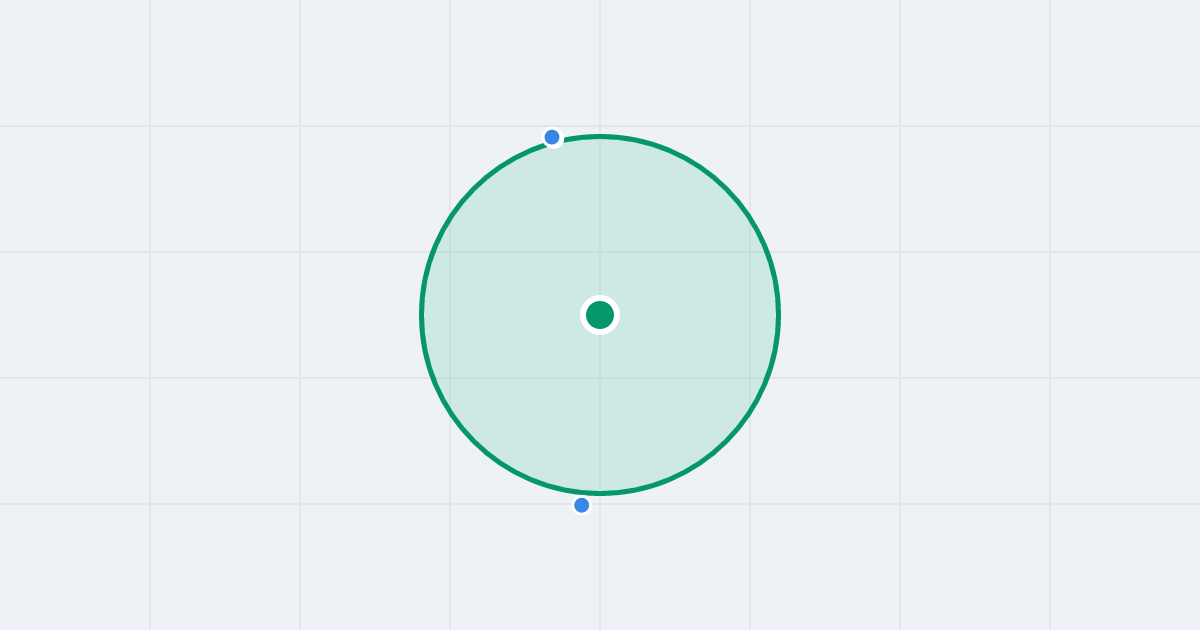Select the blue handle below the circle's bottom edge
1200x630 pixels.
(x=582, y=505)
